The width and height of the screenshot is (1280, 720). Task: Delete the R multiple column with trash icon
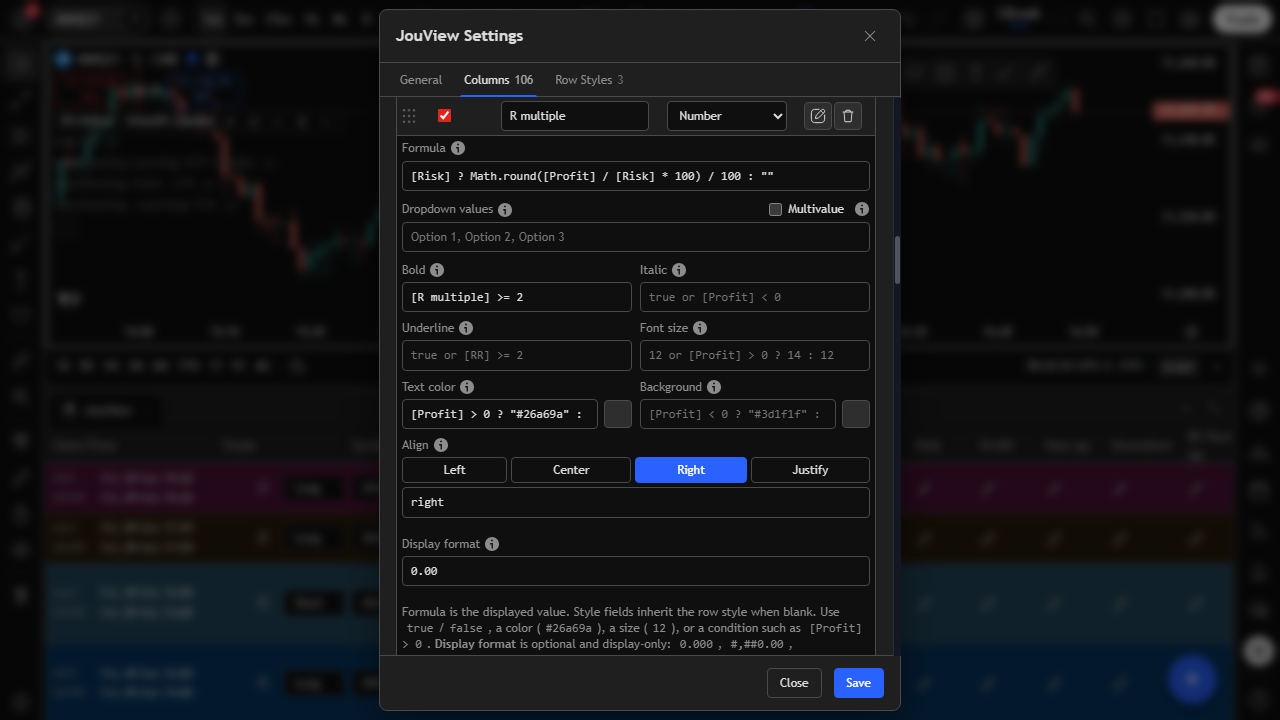point(848,116)
